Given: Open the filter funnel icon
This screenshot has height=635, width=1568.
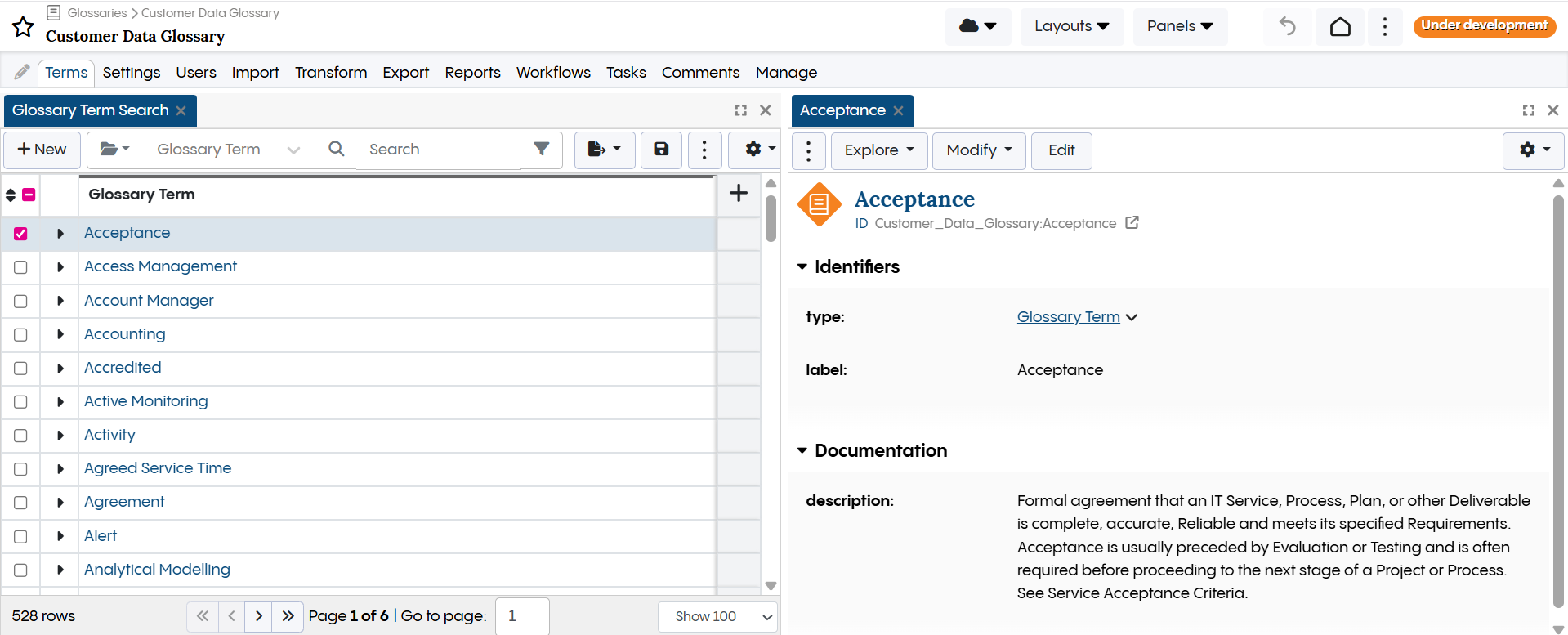Looking at the screenshot, I should click(x=541, y=149).
